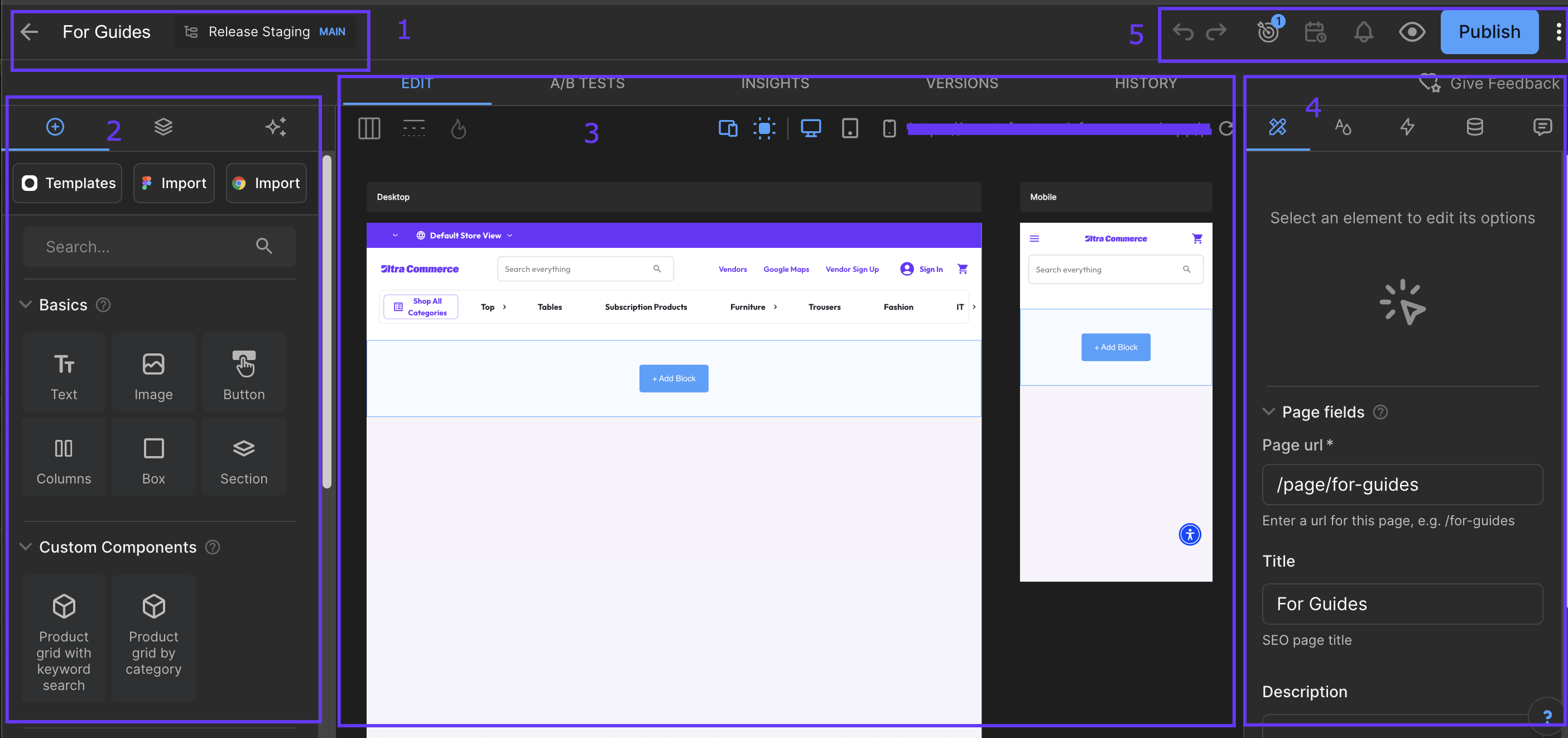Toggle the zoom-to-fit frame icon
Viewport: 1568px width, 738px height.
(x=764, y=128)
